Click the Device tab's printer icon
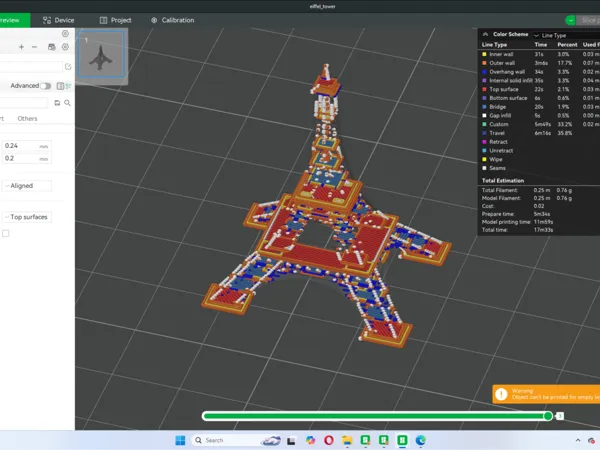Viewport: 600px width, 450px height. [47, 20]
